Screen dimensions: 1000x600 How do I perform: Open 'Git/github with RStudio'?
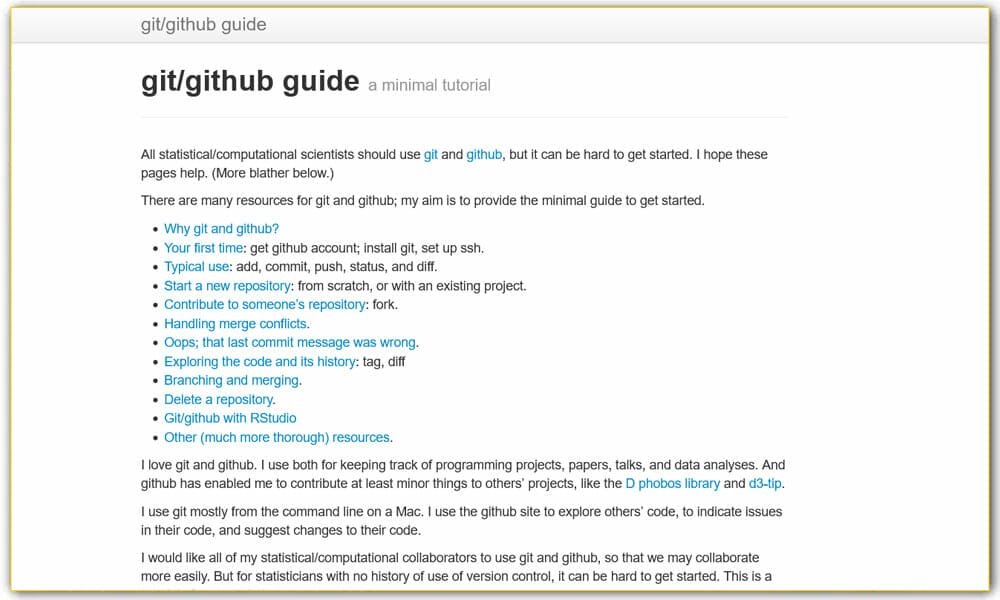230,418
